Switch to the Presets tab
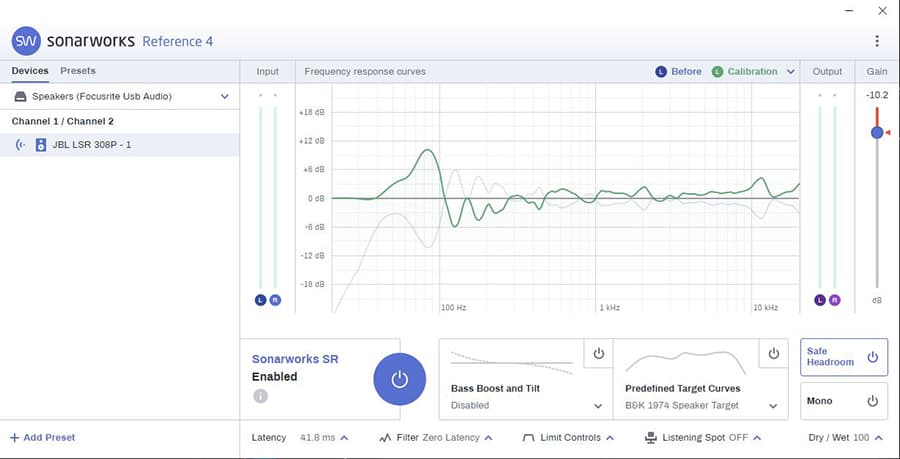 (78, 71)
